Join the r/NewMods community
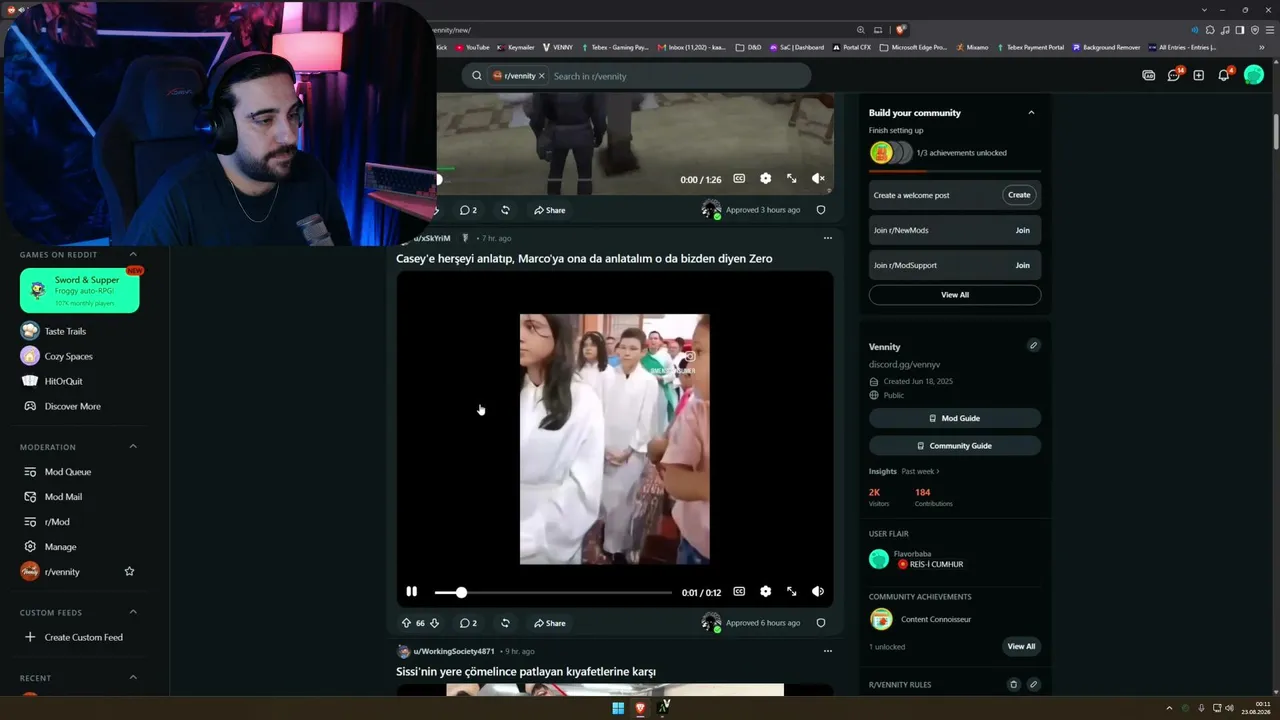Viewport: 1280px width, 720px height. (1022, 230)
